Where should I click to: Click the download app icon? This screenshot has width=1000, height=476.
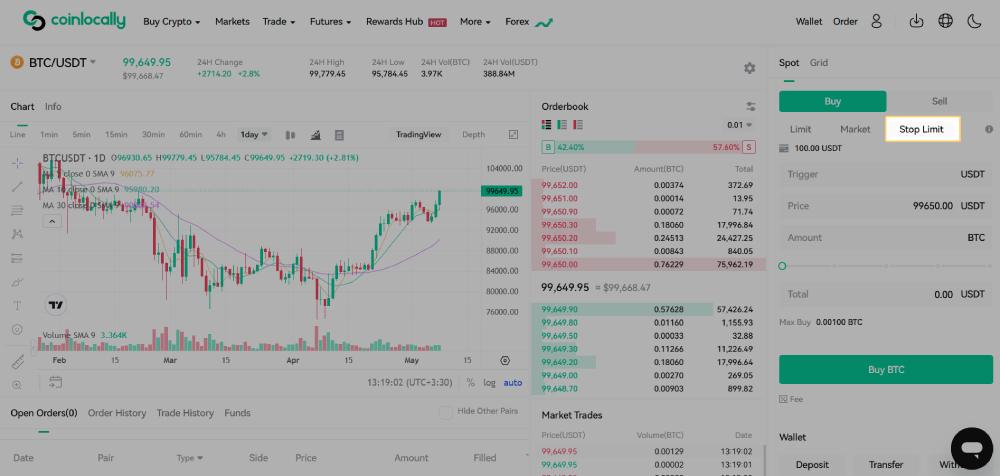(x=916, y=21)
